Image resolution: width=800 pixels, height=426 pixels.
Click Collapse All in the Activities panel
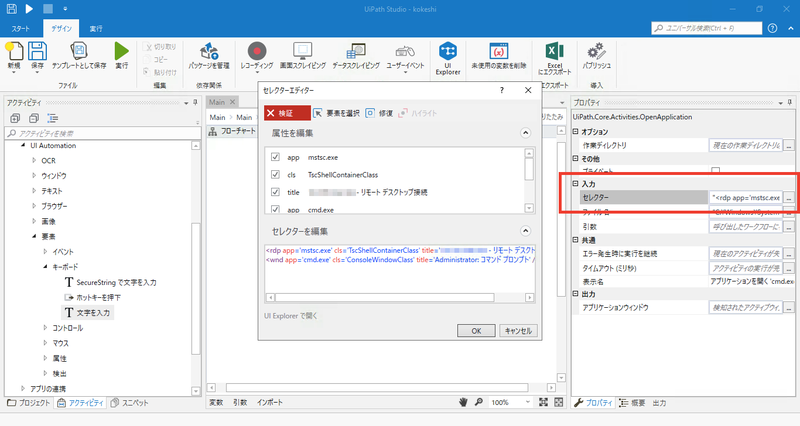coord(34,118)
